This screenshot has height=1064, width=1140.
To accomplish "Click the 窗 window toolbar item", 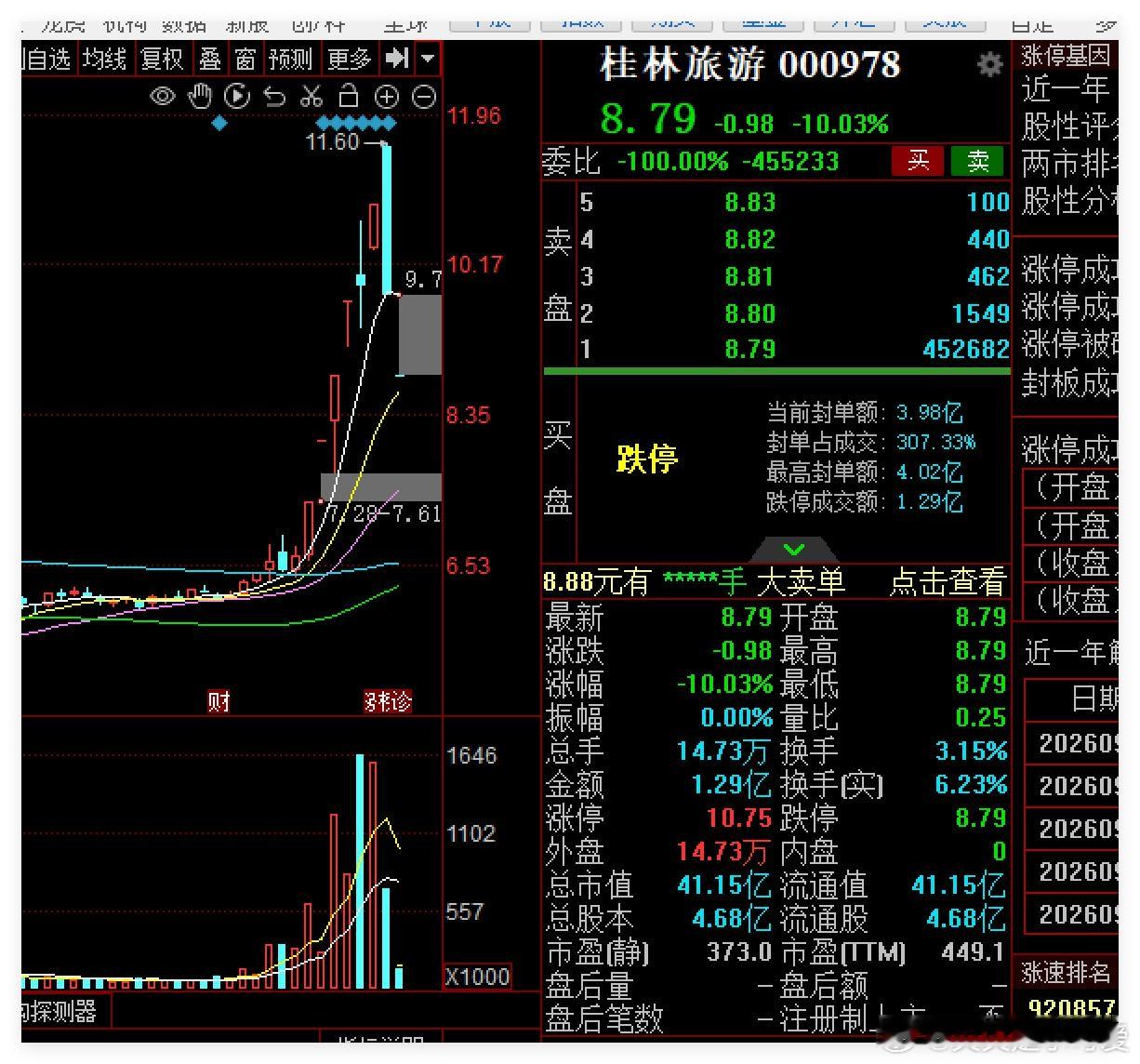I will [245, 60].
